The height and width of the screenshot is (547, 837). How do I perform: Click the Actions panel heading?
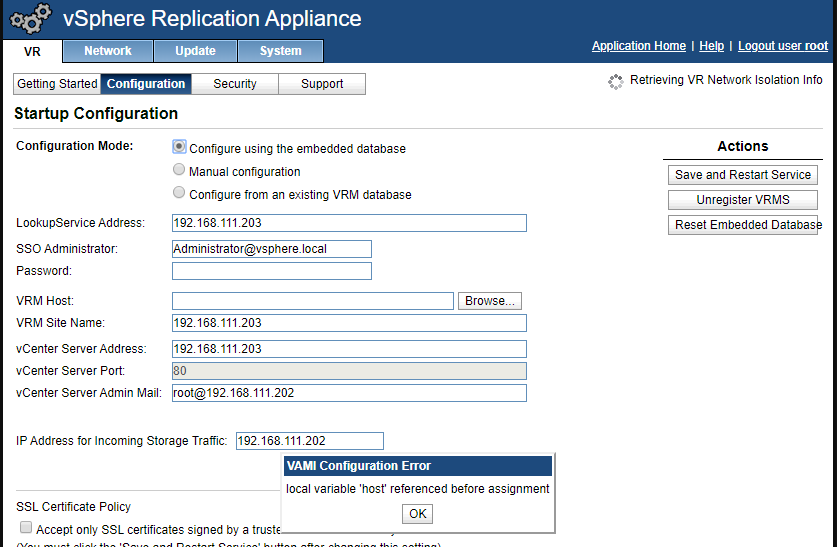[x=743, y=146]
